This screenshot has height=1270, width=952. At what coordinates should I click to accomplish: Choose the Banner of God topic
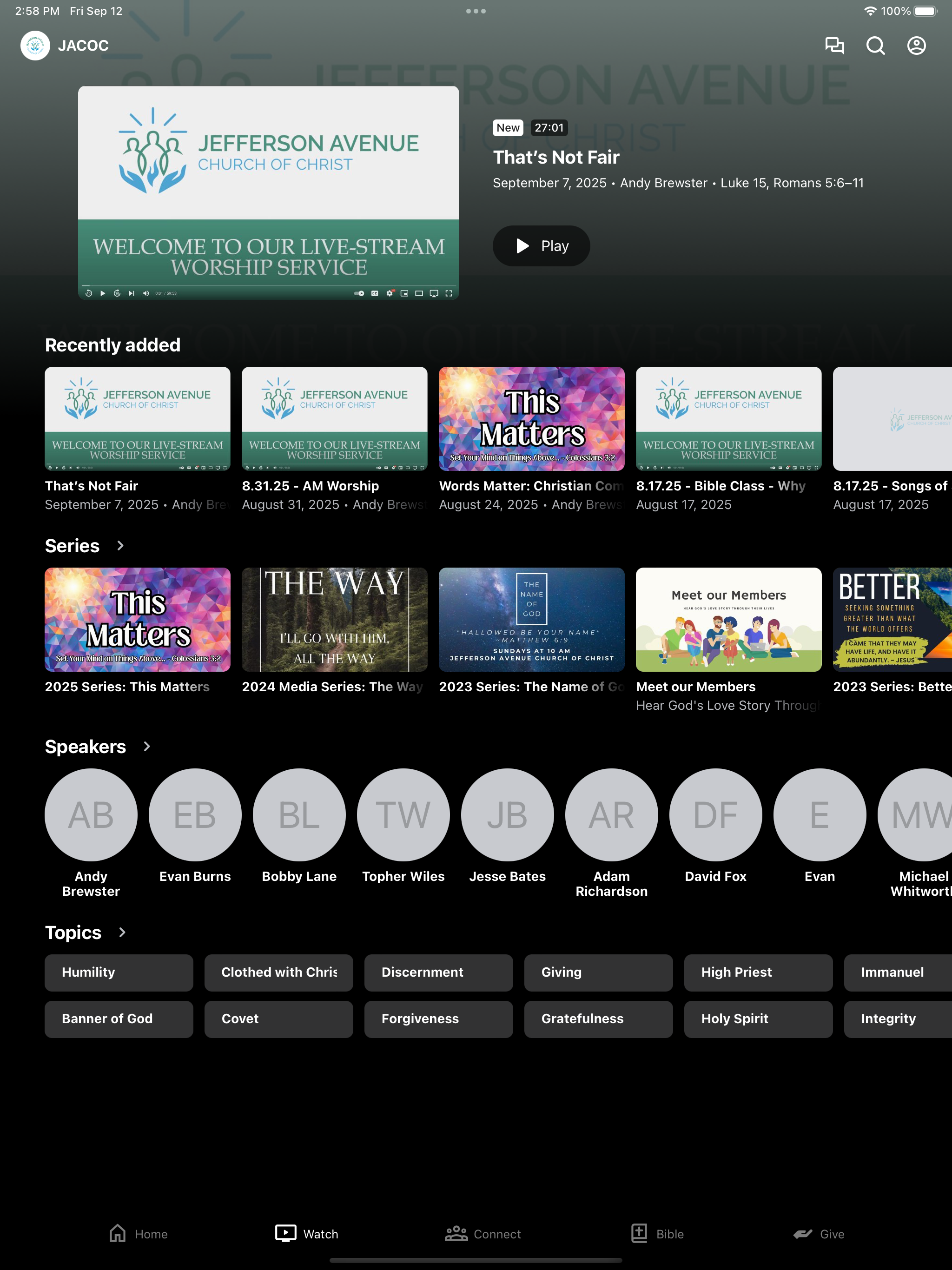click(x=119, y=1019)
